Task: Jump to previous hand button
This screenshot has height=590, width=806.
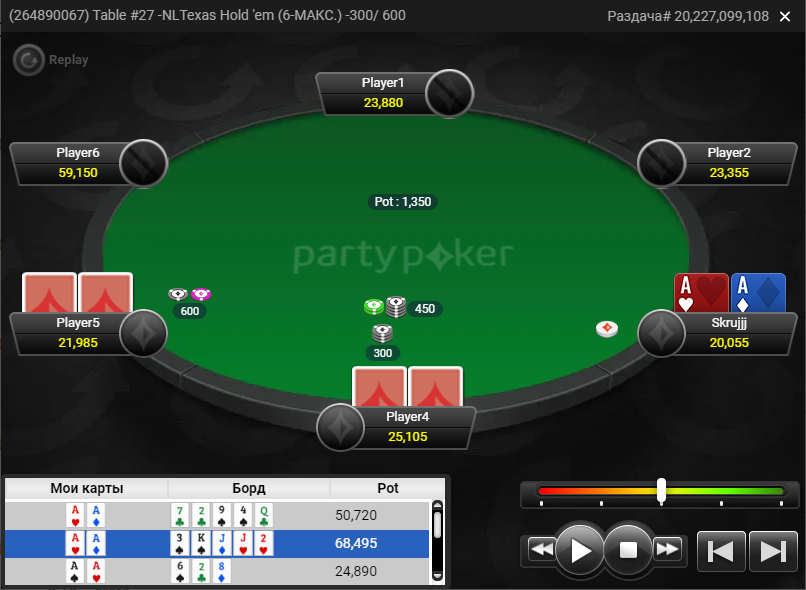Action: (x=721, y=551)
